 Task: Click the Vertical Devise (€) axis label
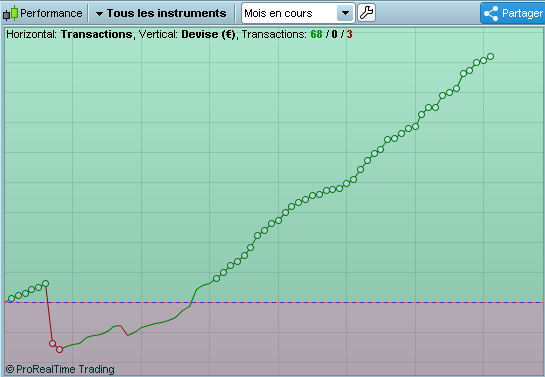point(187,34)
